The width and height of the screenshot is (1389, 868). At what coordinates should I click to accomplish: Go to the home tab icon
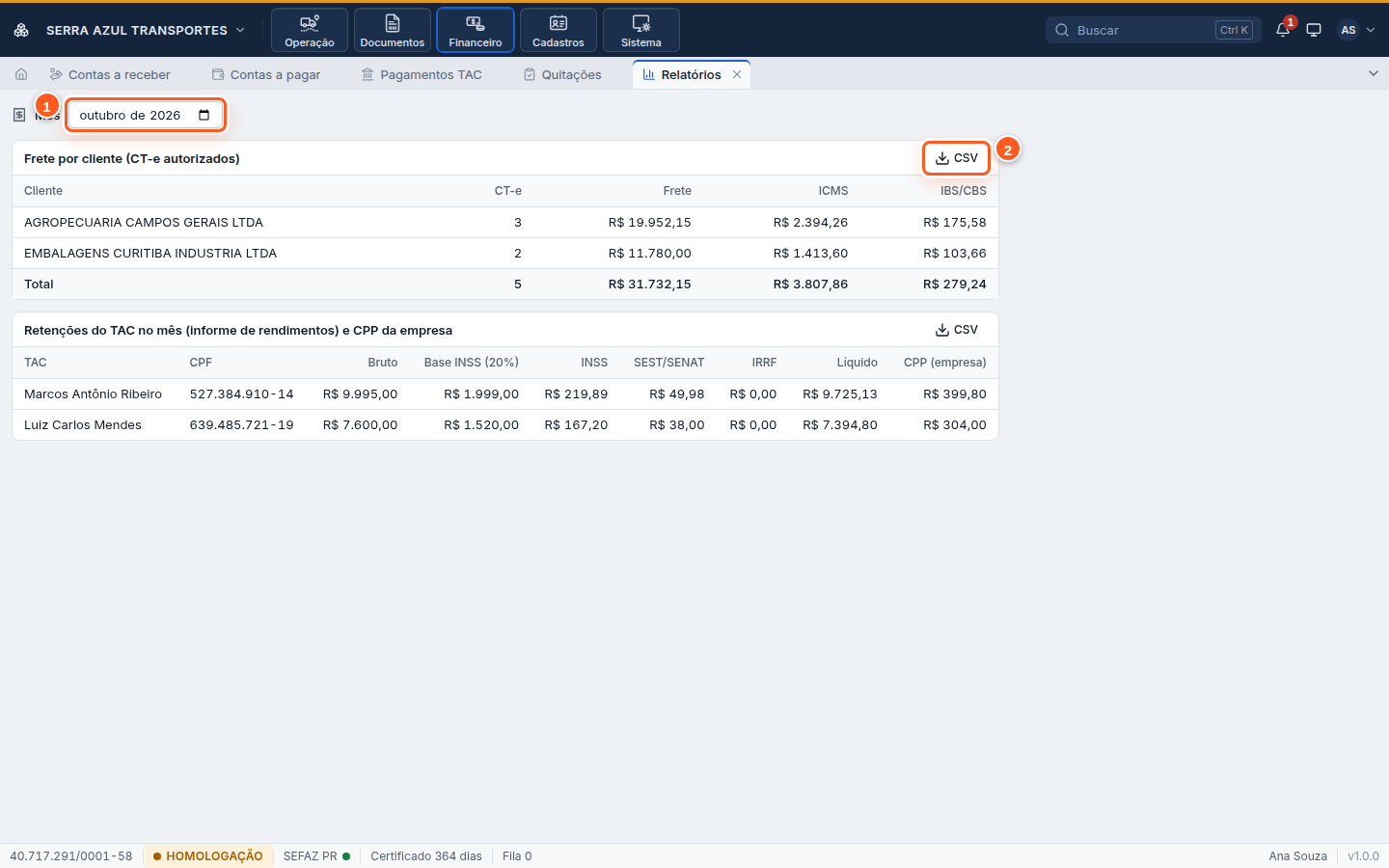click(21, 74)
